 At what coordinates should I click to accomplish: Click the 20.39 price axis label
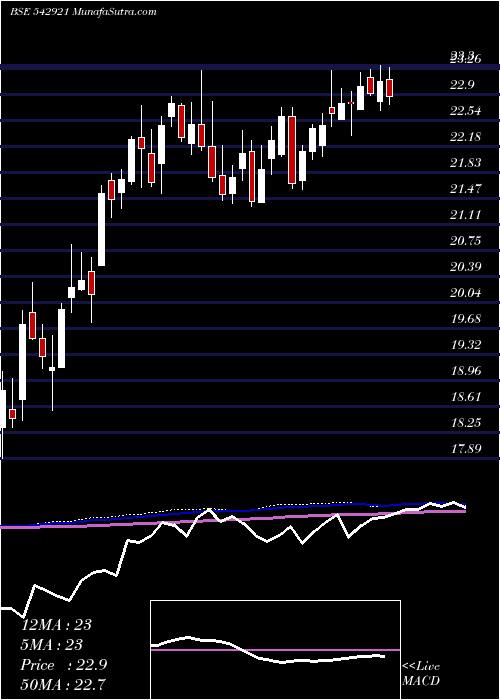(x=466, y=267)
